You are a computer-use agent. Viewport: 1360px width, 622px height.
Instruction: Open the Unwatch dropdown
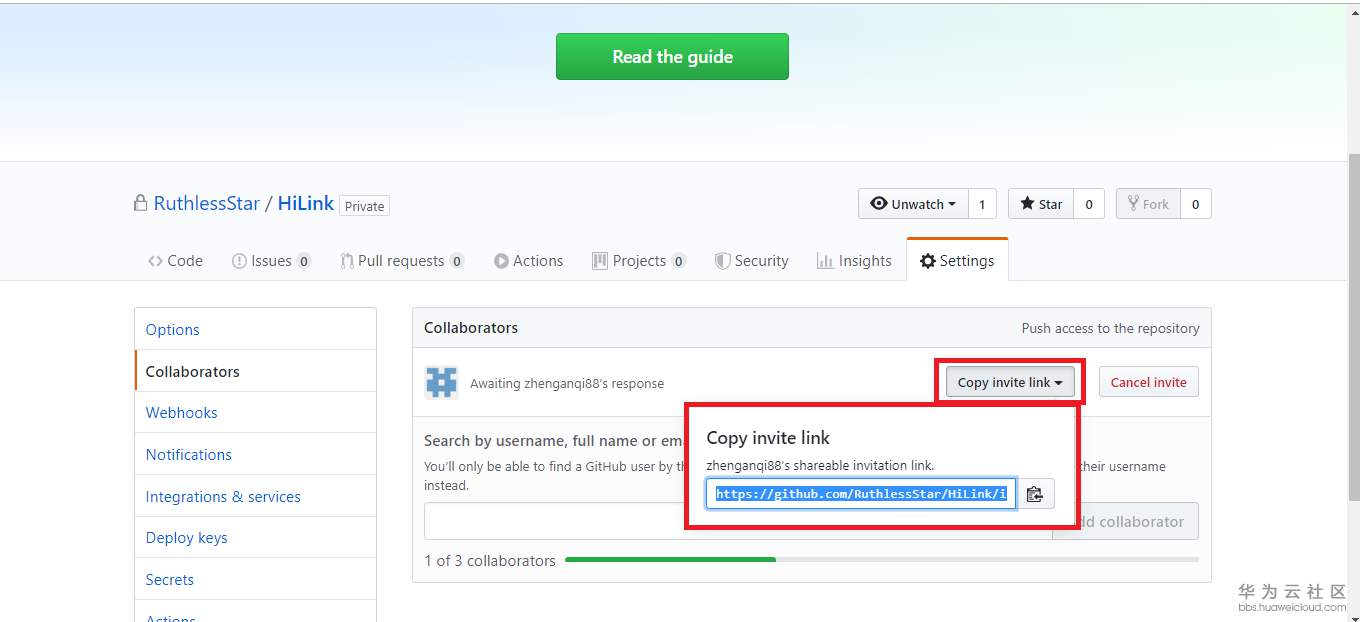click(x=913, y=204)
